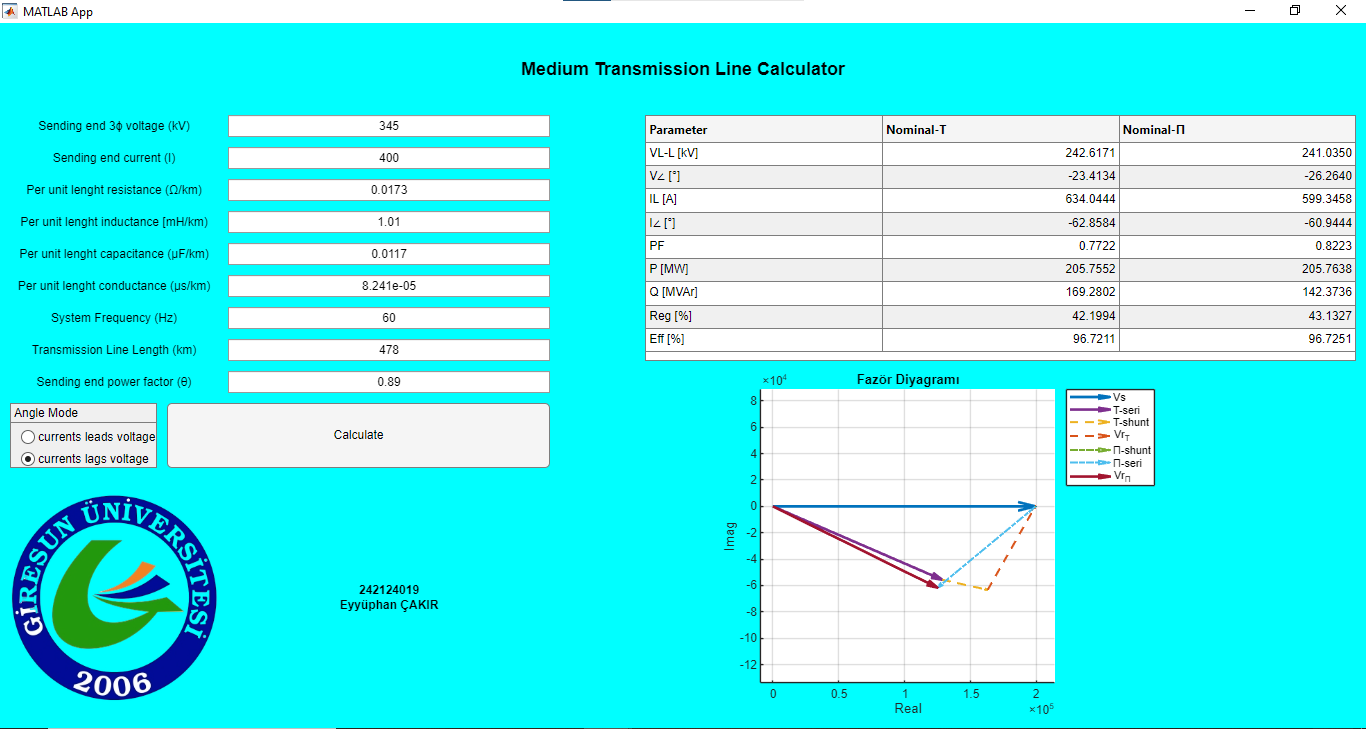
Task: Select the Eff [%] cell 96.7251
Action: [x=1237, y=340]
